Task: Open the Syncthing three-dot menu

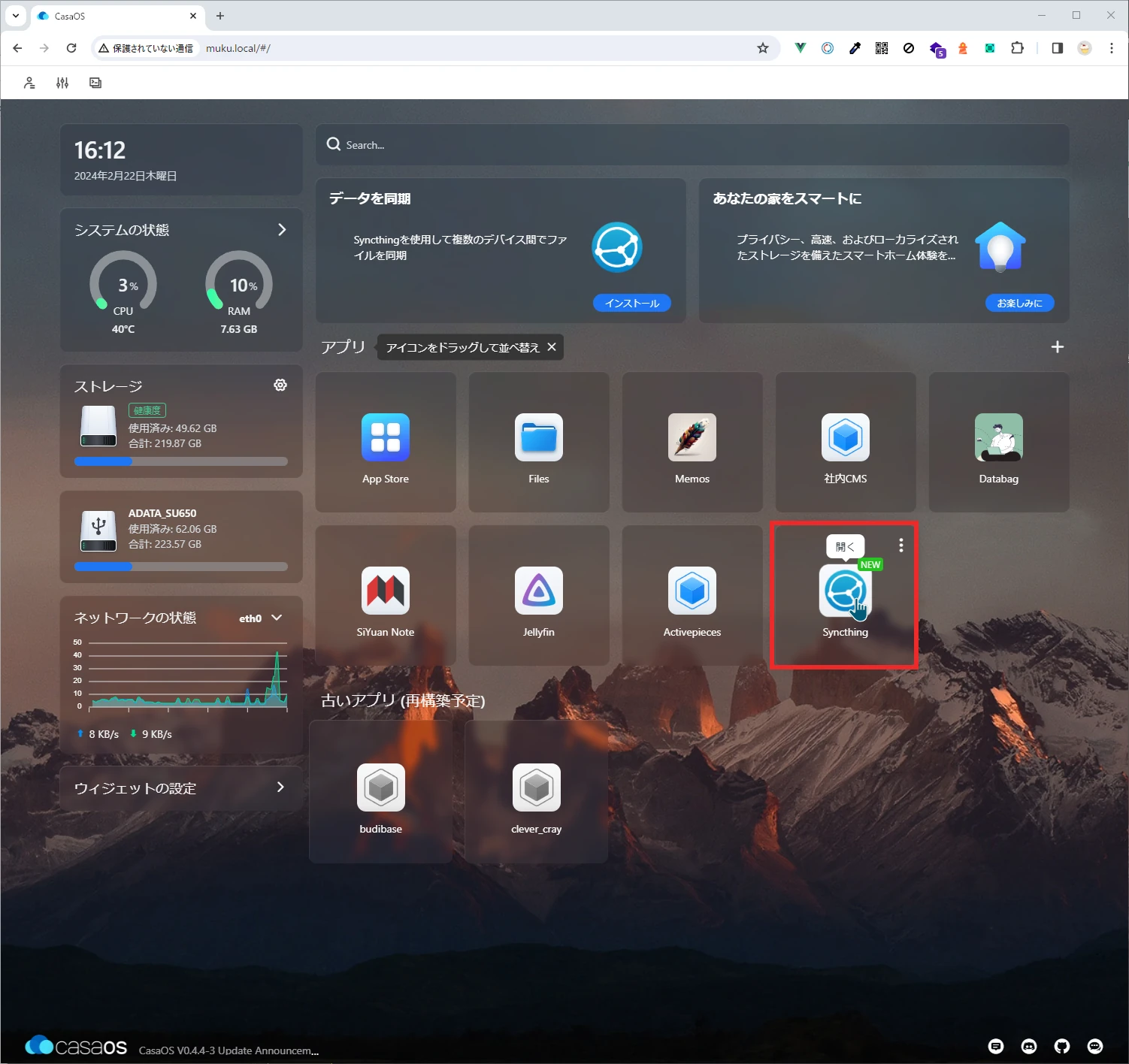Action: point(900,546)
